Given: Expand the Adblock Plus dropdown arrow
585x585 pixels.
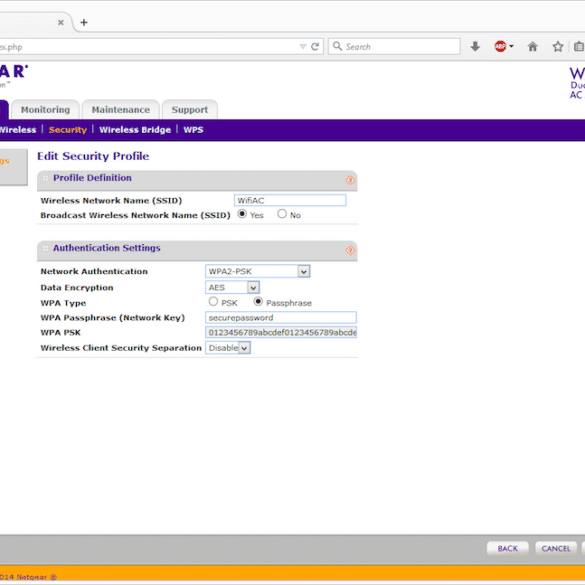Looking at the screenshot, I should point(511,47).
